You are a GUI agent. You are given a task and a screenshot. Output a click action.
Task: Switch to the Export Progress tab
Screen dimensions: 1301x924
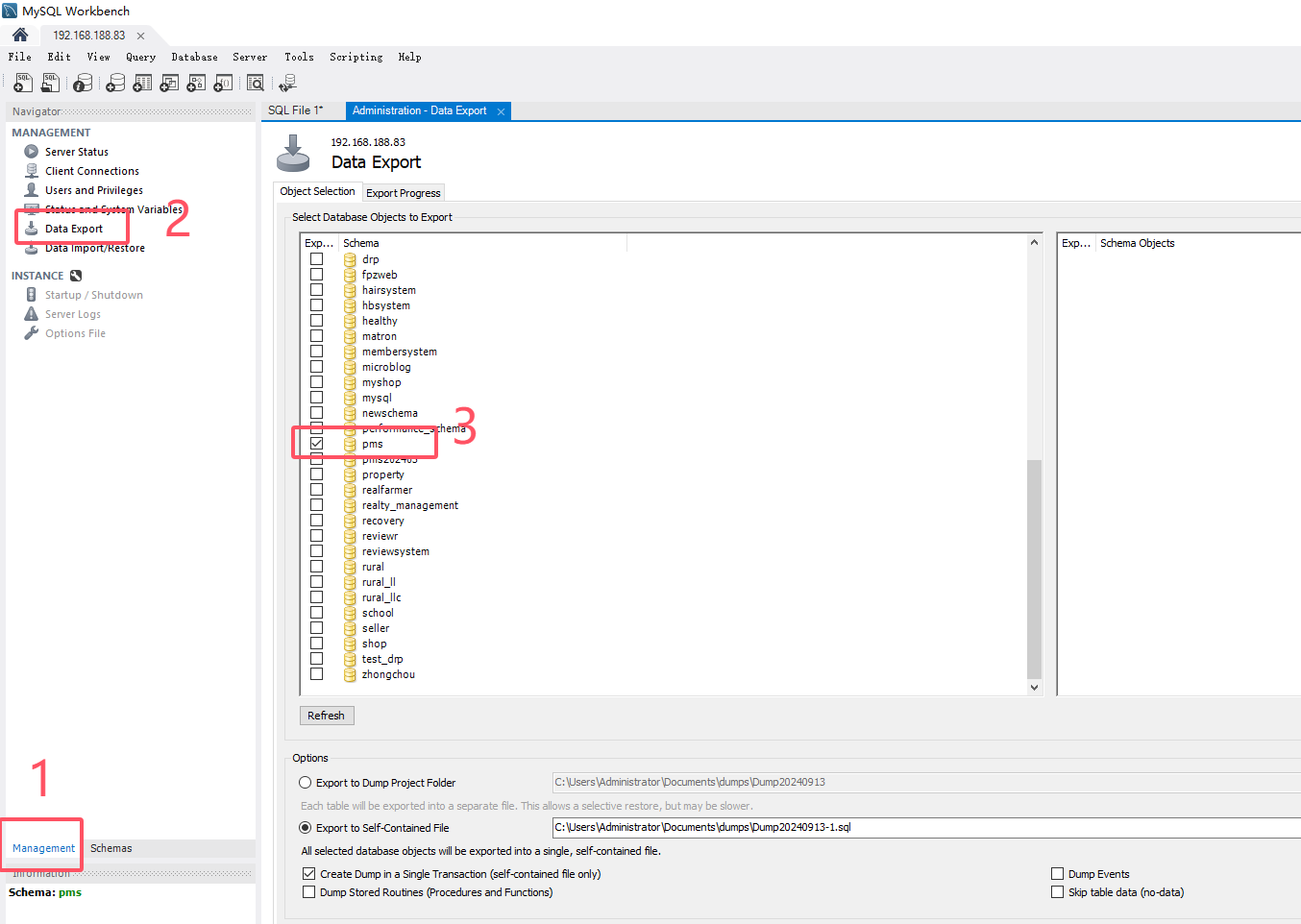tap(404, 193)
